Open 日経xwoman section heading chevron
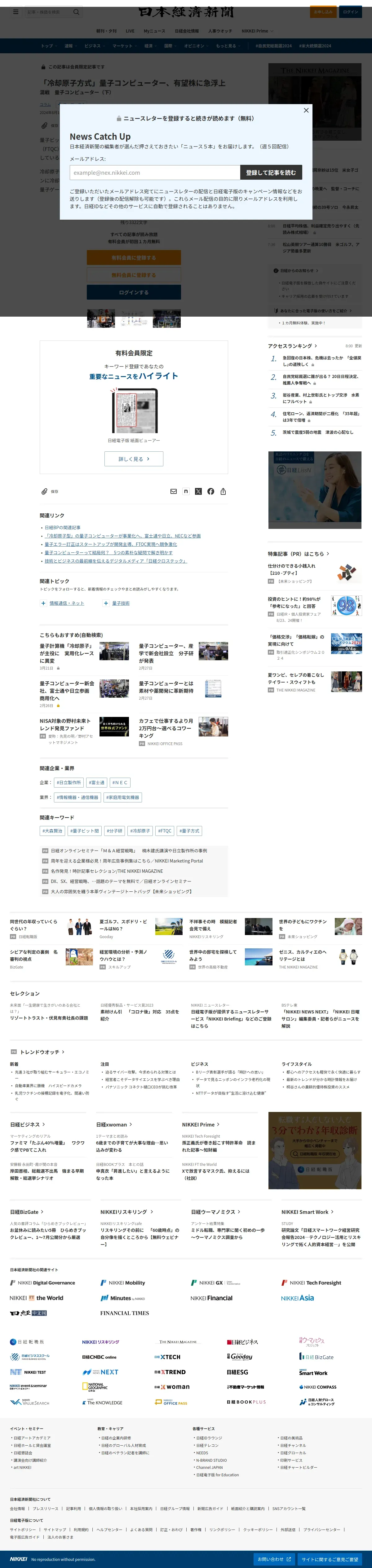Viewport: 372px width, 1568px height. click(x=131, y=1124)
